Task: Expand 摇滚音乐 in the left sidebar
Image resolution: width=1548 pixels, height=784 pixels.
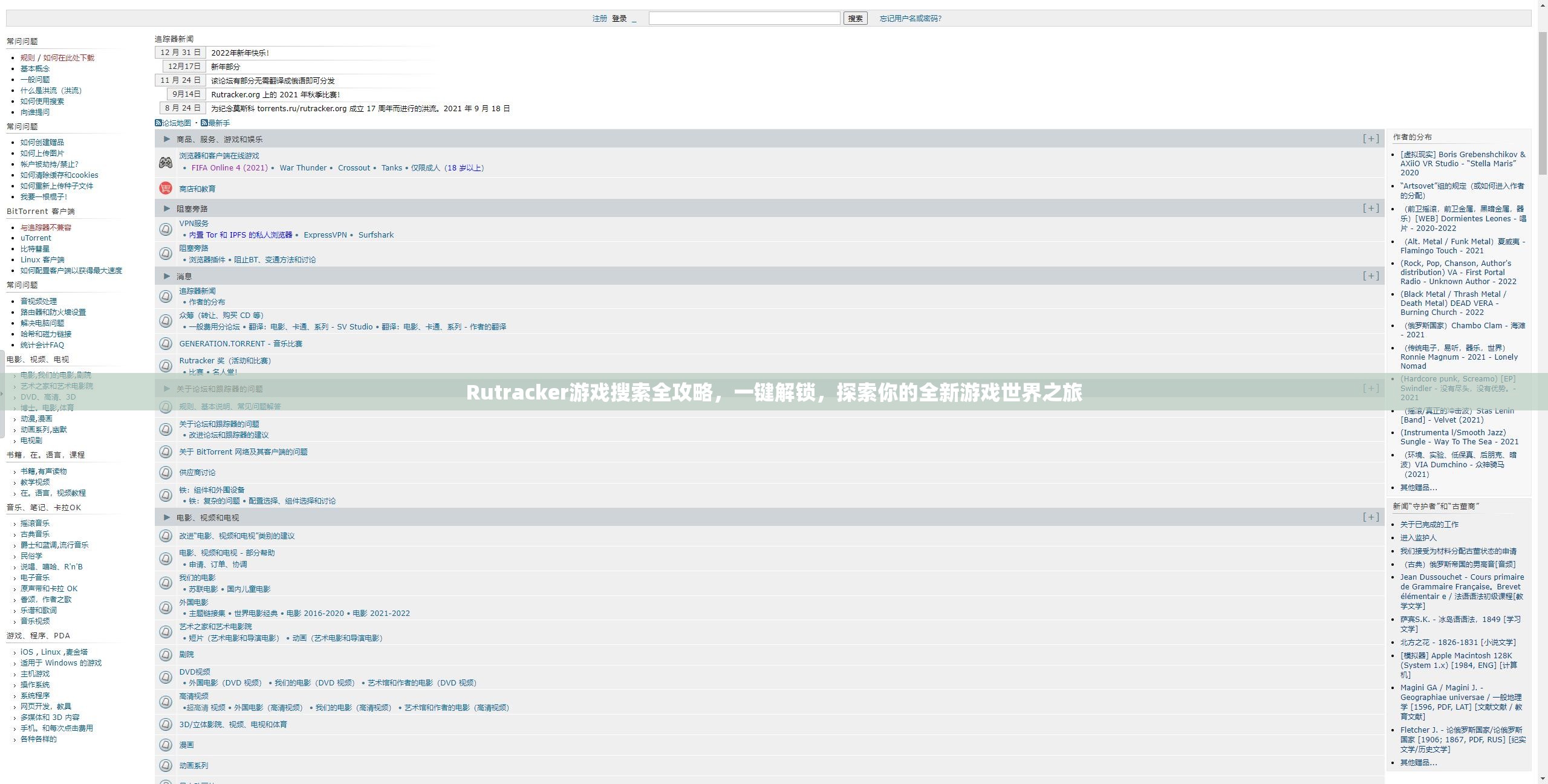Action: pyautogui.click(x=34, y=523)
